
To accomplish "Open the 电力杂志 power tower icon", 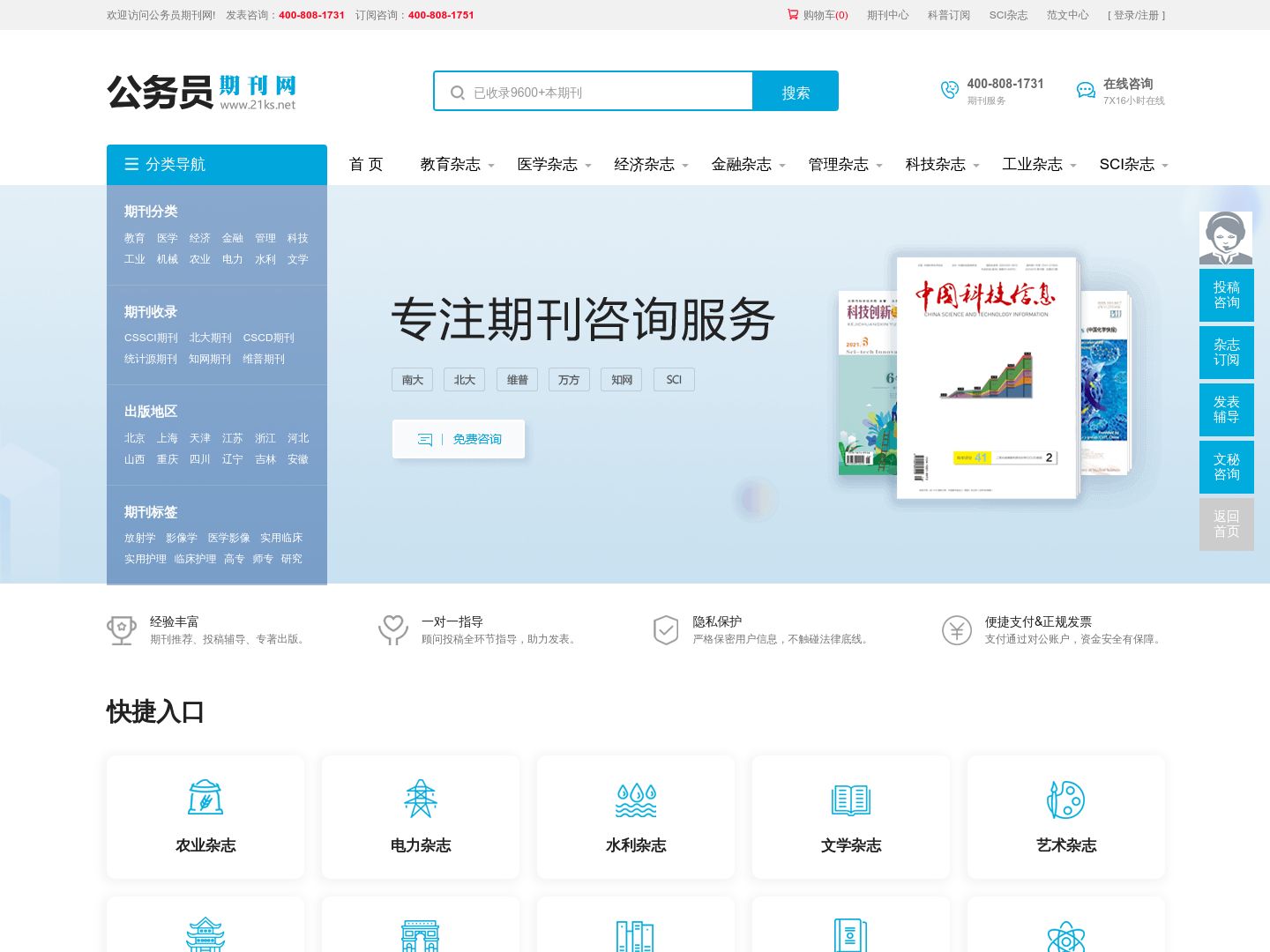I will (421, 799).
